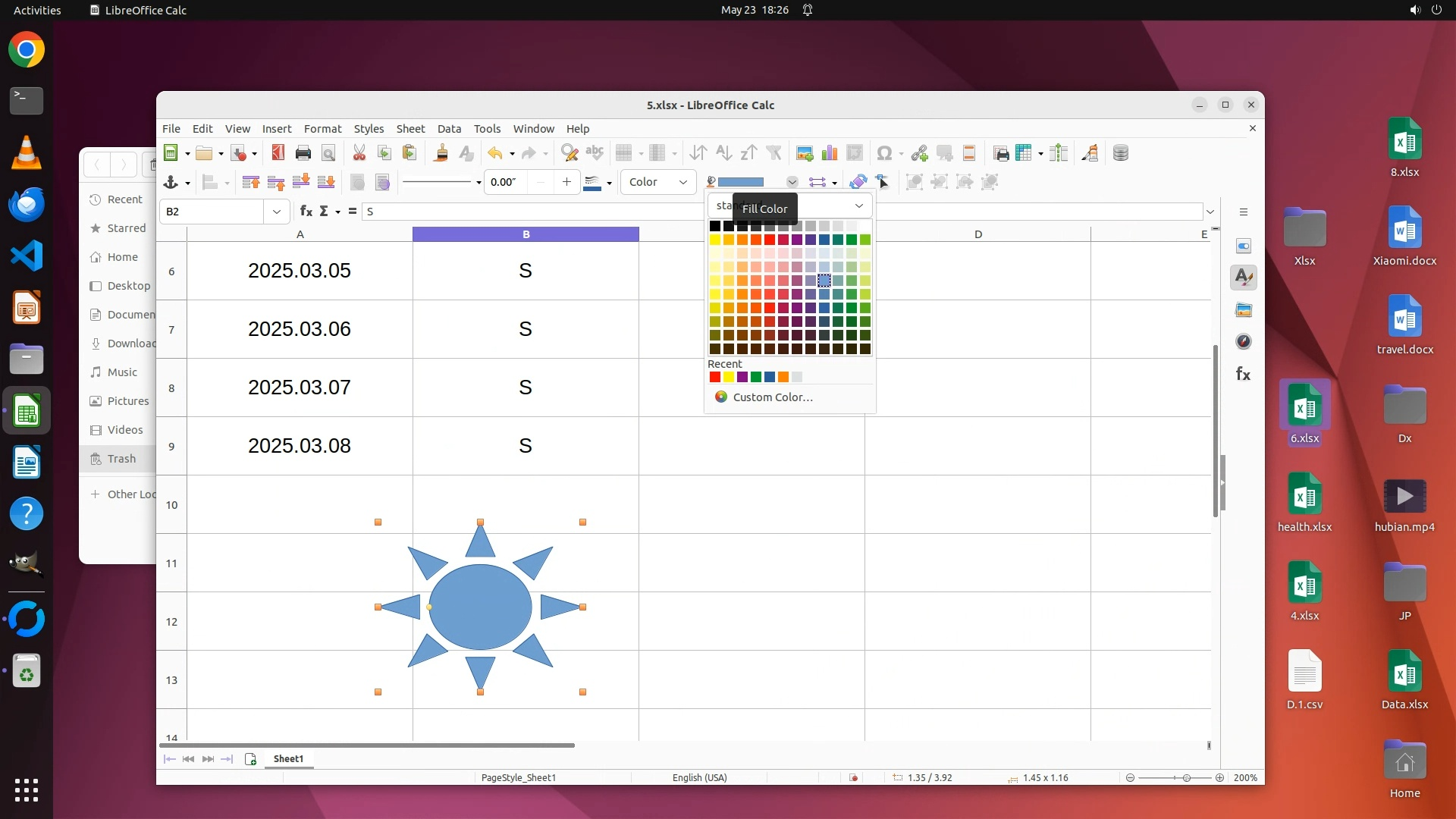Select red swatch under Recent

[714, 377]
